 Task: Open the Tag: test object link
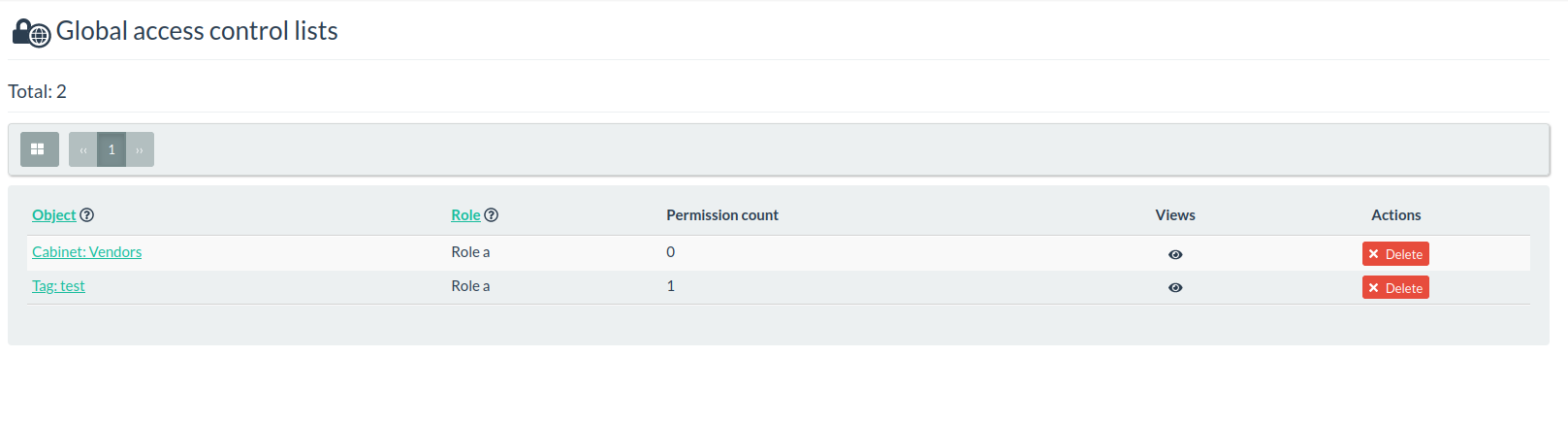point(58,286)
